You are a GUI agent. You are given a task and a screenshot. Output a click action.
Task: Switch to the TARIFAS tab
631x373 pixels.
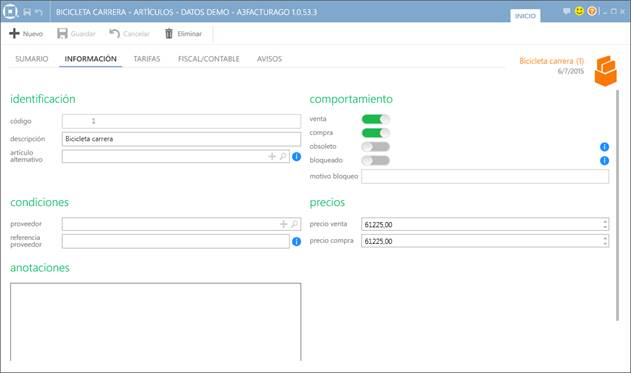click(147, 59)
